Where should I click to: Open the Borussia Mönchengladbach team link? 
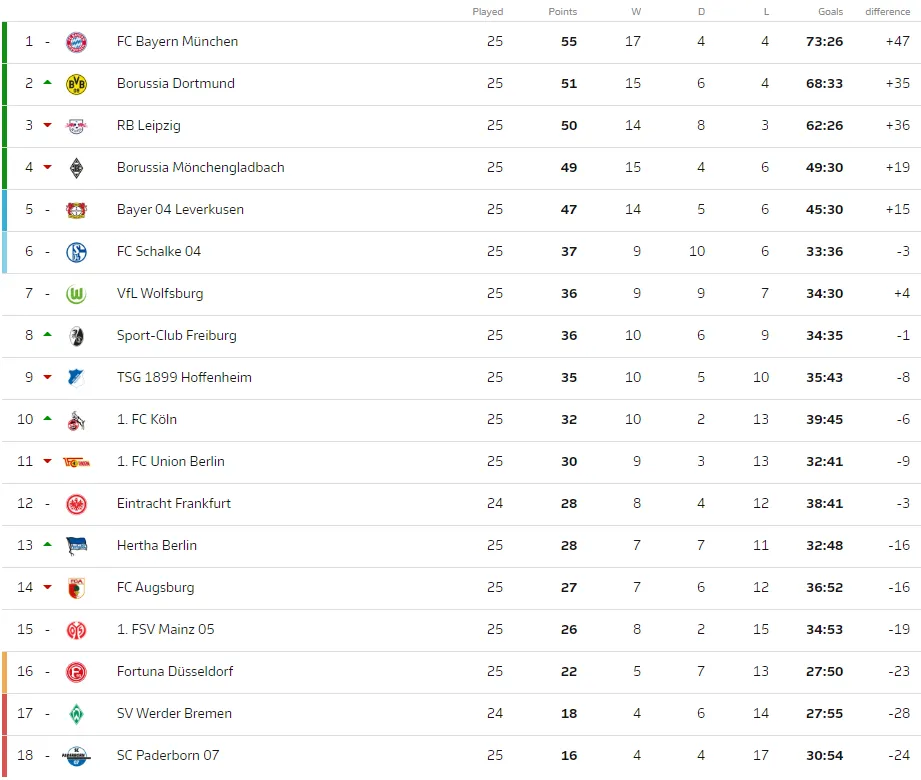pyautogui.click(x=200, y=167)
